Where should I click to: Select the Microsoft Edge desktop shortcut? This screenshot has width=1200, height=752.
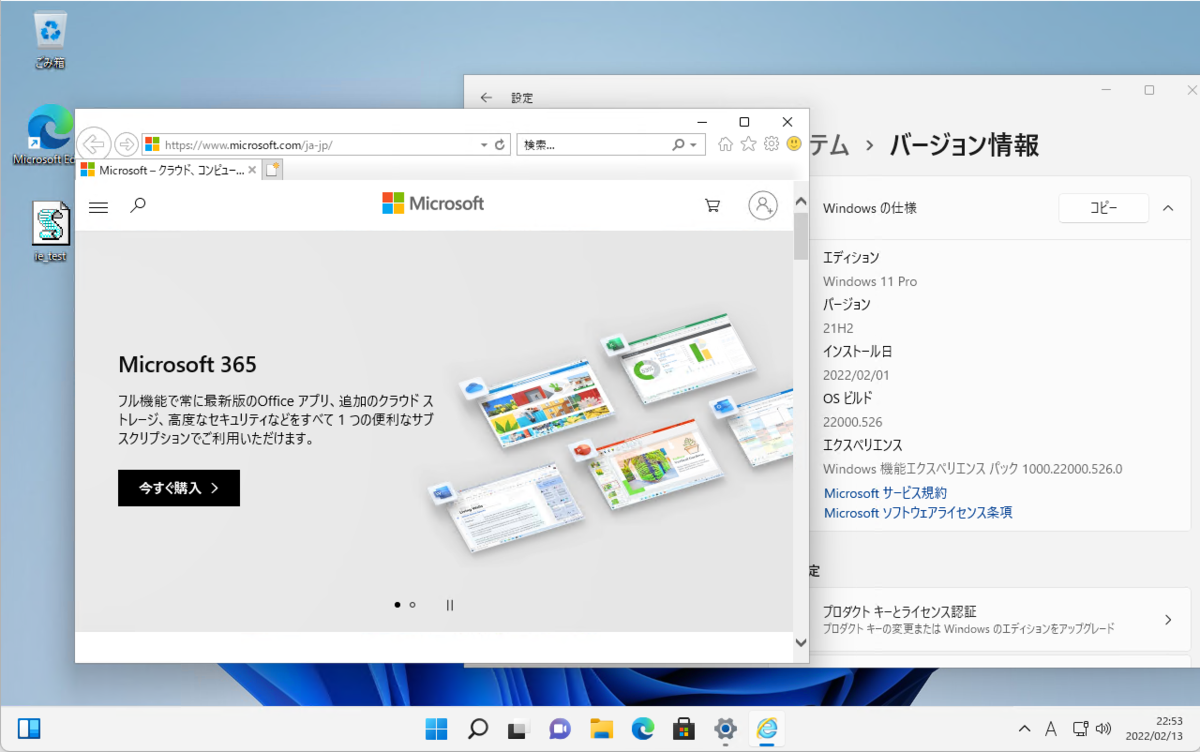pos(50,135)
